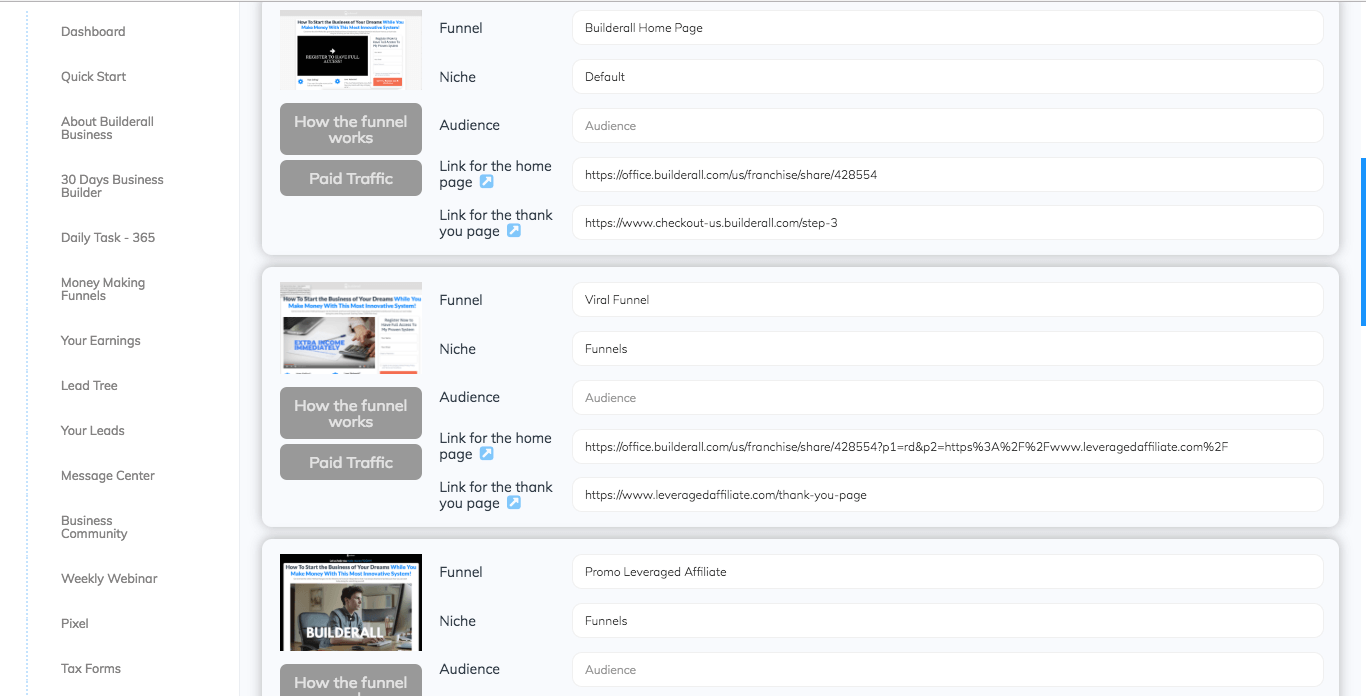This screenshot has width=1366, height=696.
Task: Select leveragedaffiliate.com thank-you-page link field
Action: coord(948,495)
